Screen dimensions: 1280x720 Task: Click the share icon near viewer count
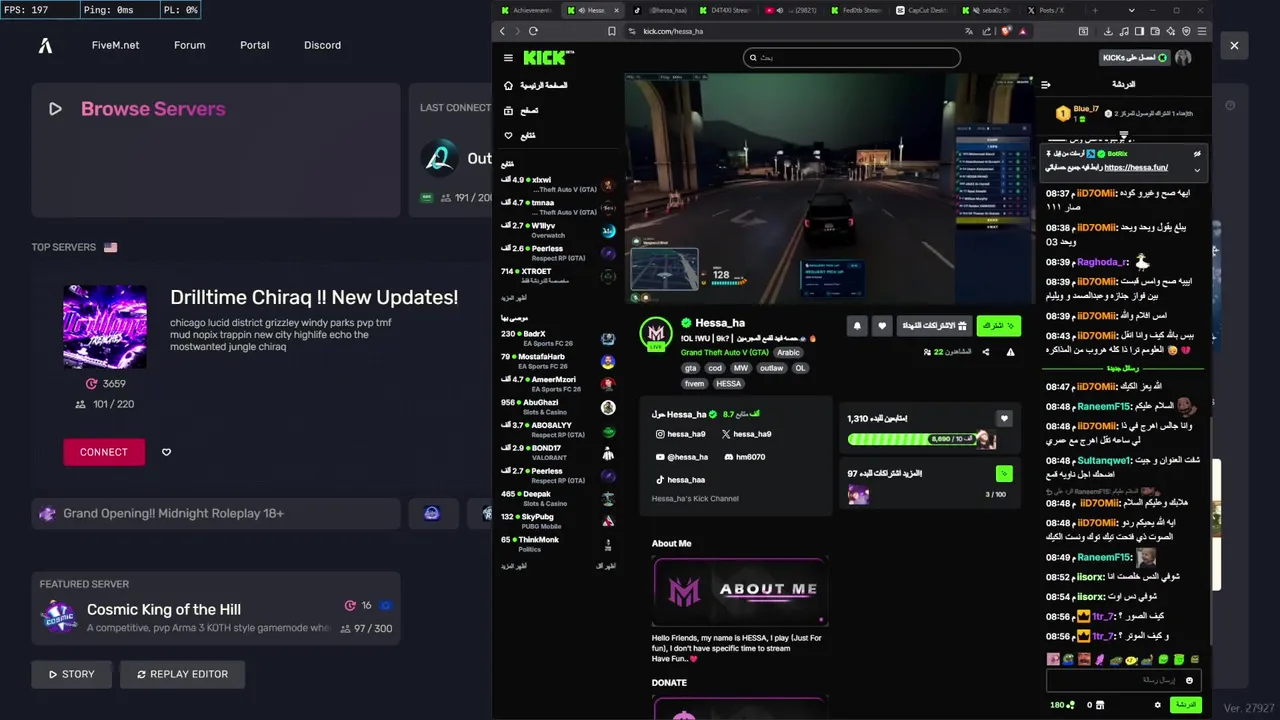click(x=986, y=352)
